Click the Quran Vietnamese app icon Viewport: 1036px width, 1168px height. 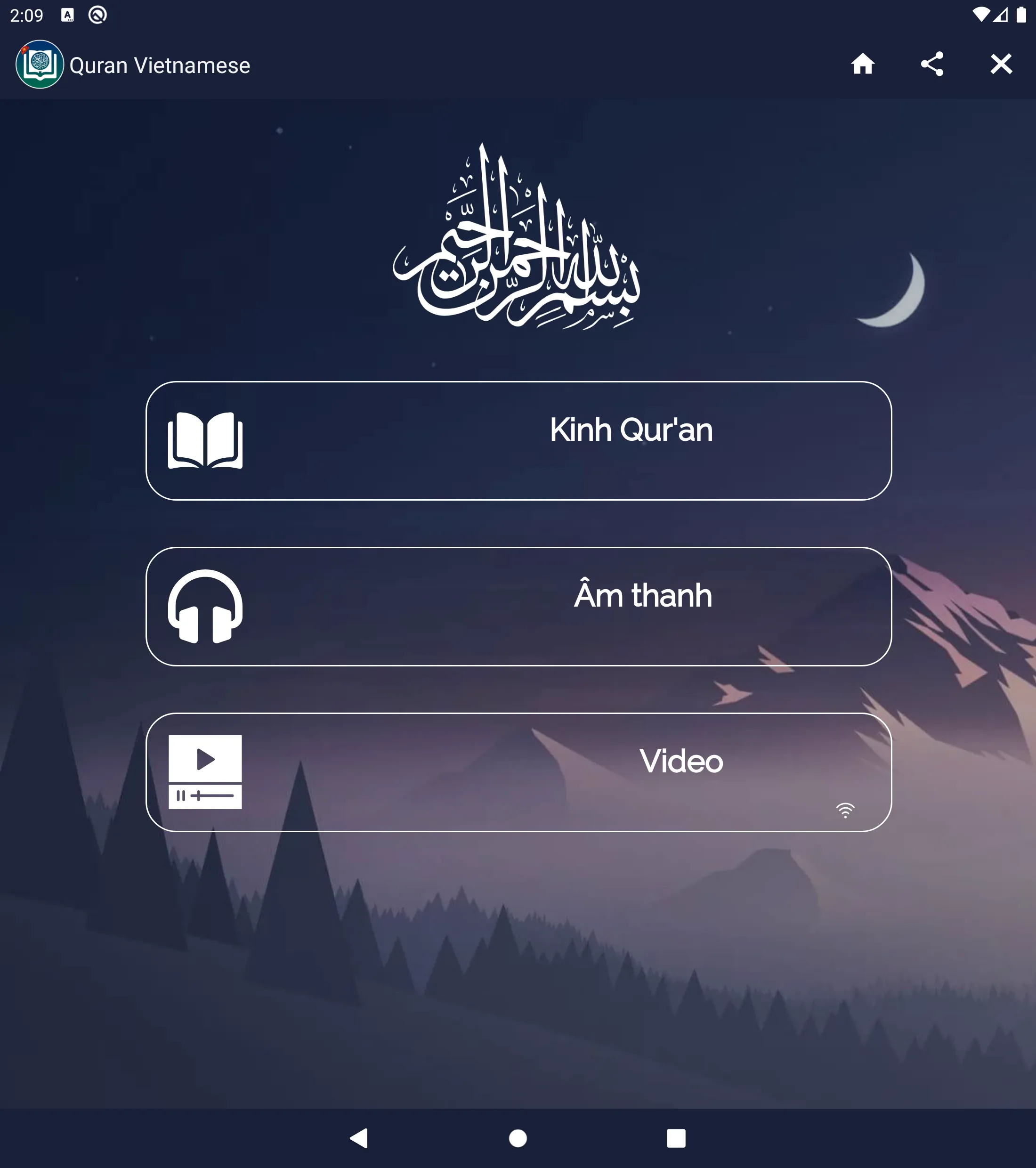point(40,64)
